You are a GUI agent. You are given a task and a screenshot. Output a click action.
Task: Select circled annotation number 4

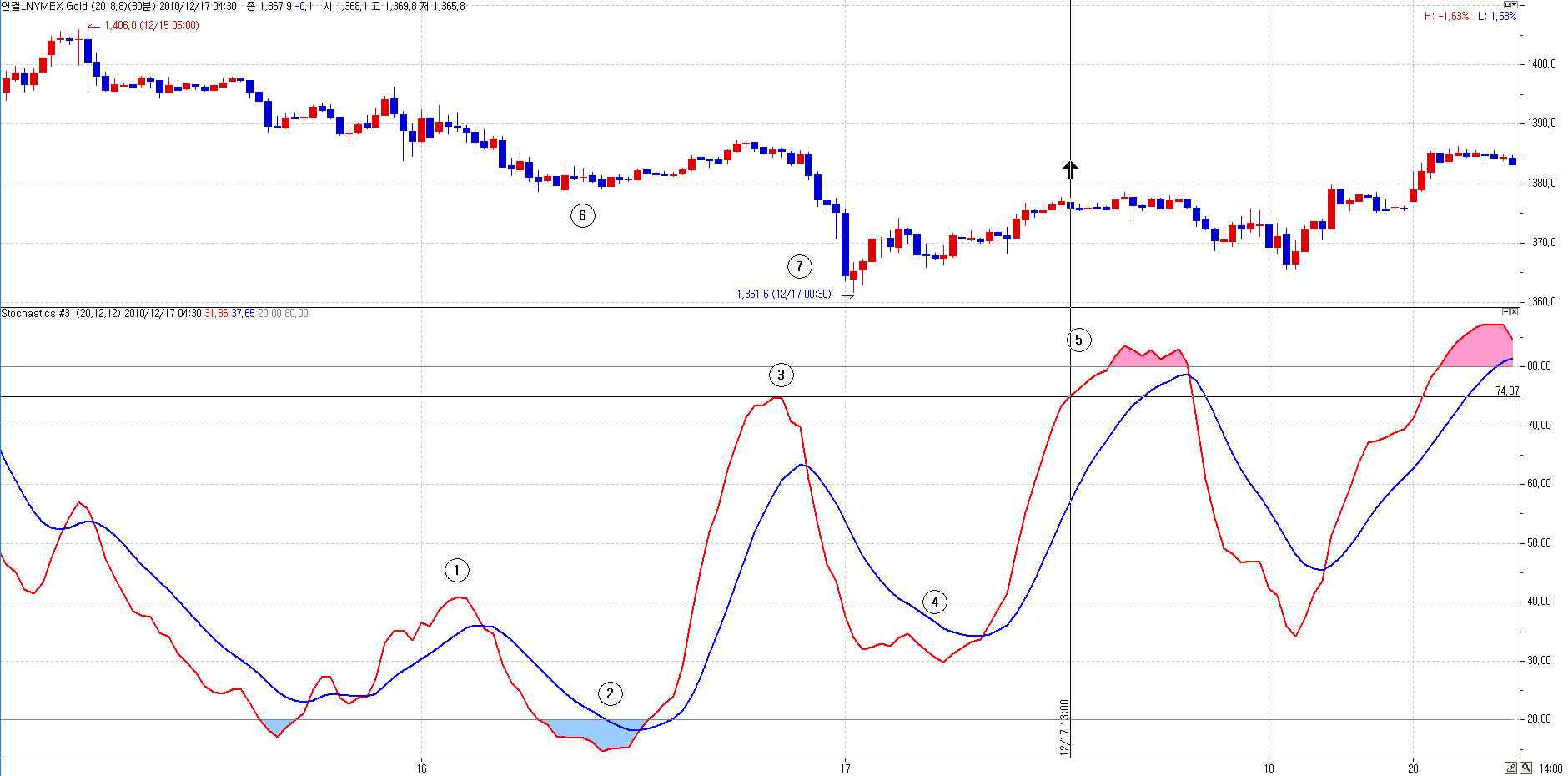[935, 602]
